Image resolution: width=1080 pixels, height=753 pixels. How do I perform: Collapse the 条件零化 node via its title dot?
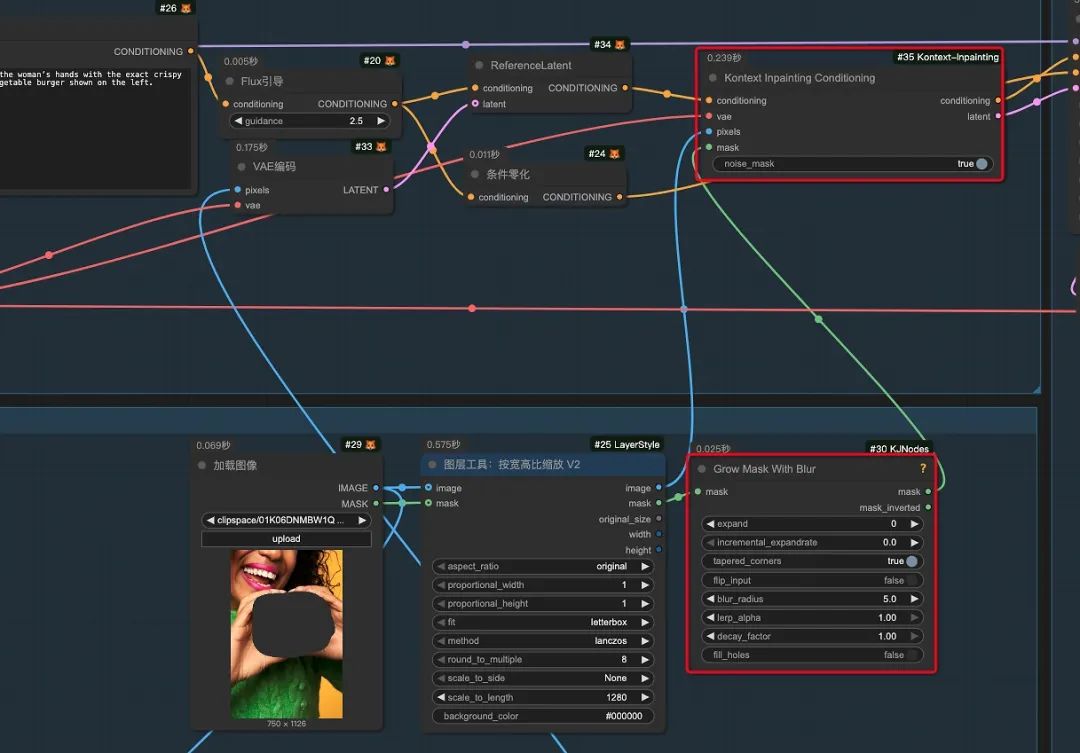click(x=475, y=174)
